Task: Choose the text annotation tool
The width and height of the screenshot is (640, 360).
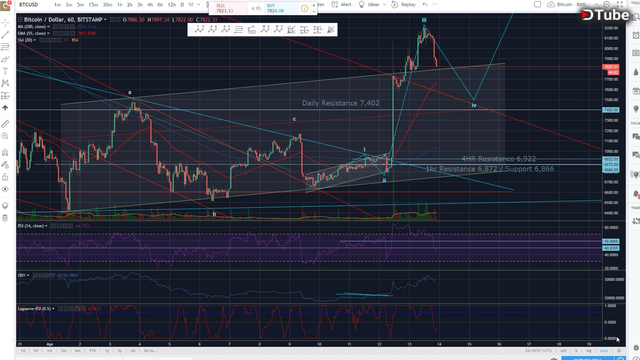Action: (x=5, y=71)
